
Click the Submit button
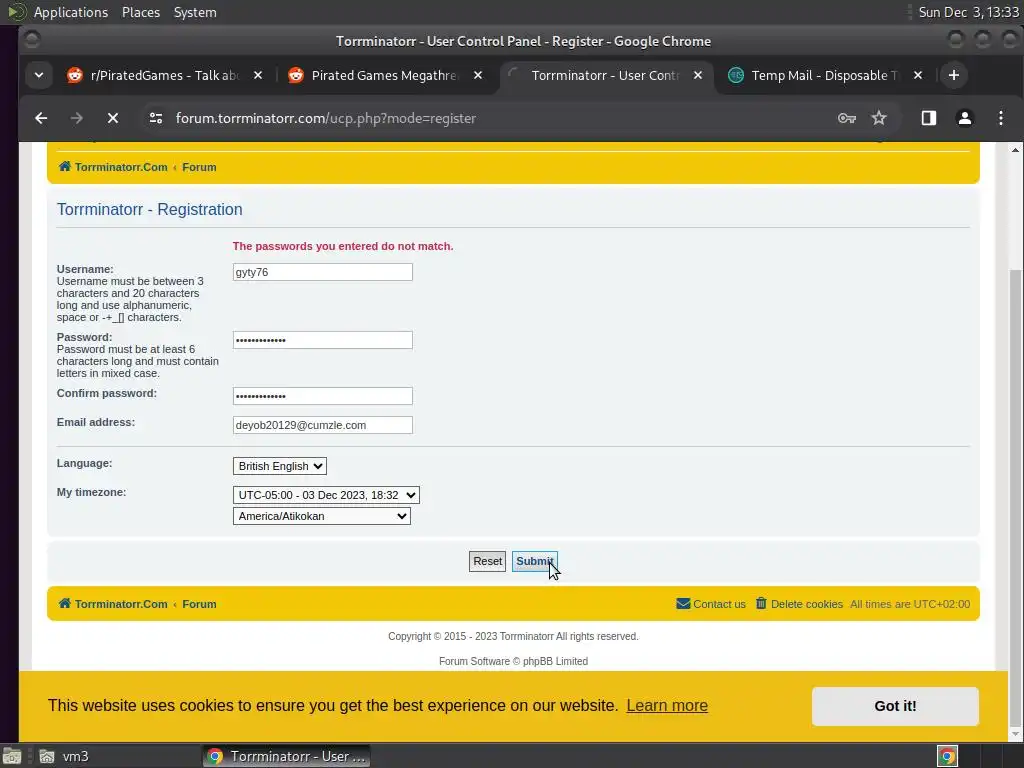coord(534,561)
